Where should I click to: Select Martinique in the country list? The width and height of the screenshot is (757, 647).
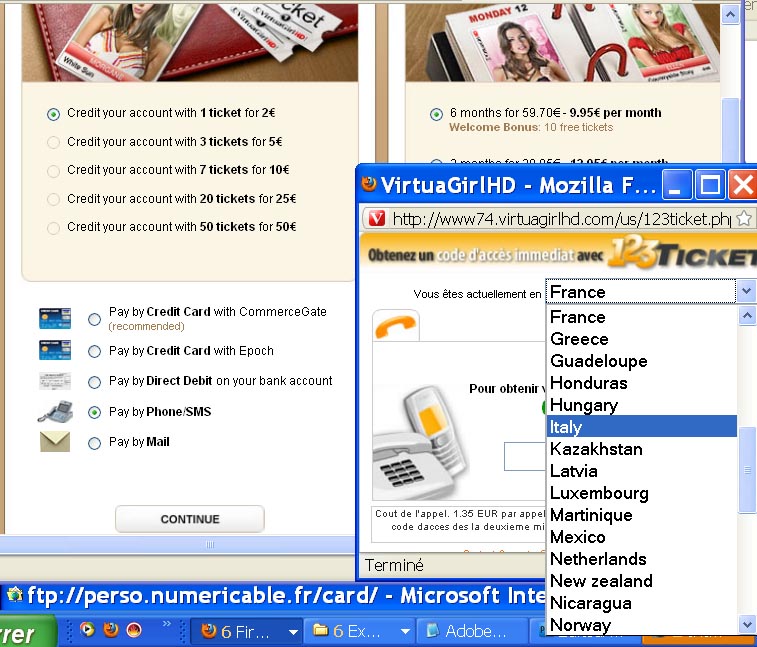click(642, 515)
